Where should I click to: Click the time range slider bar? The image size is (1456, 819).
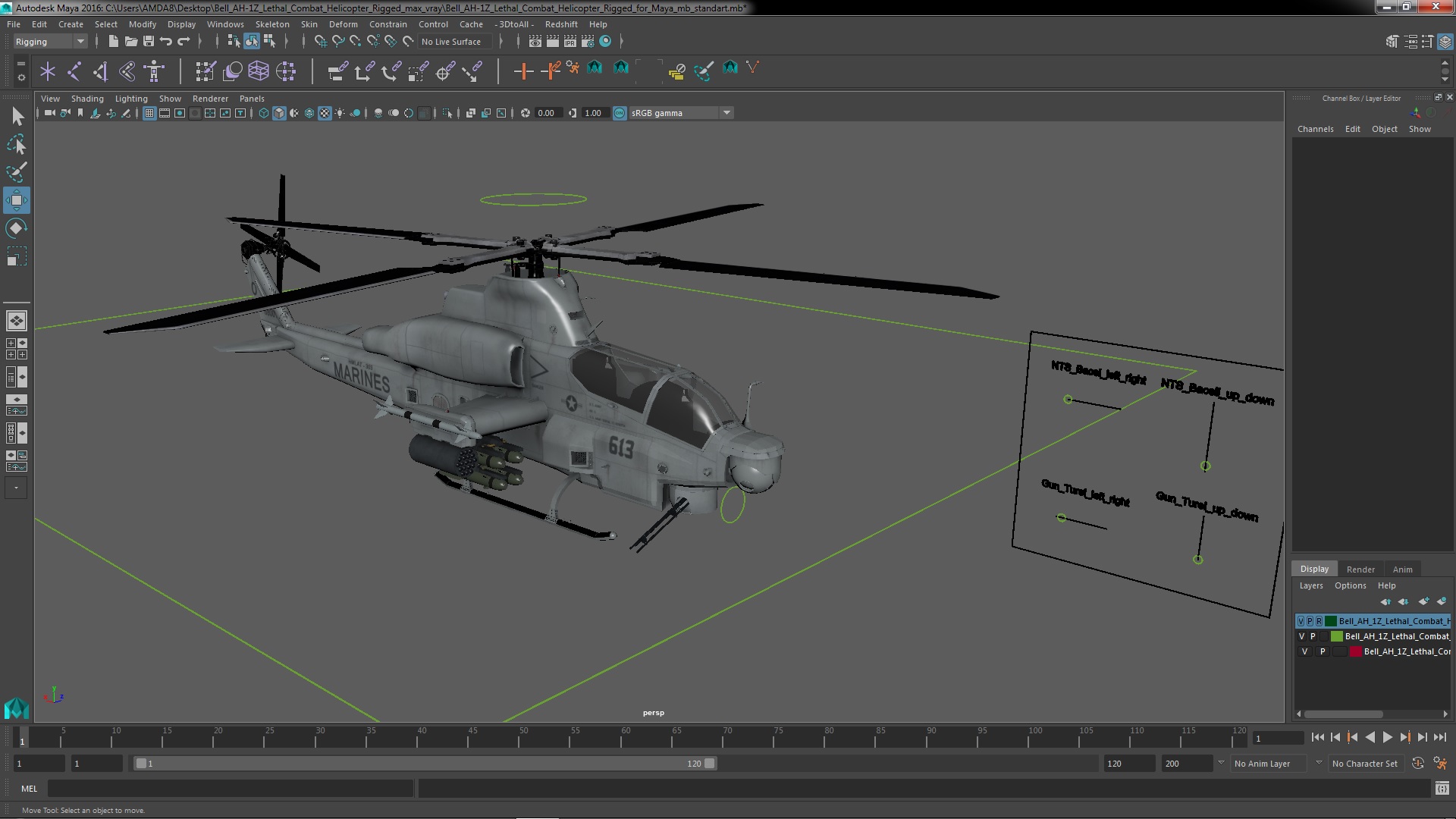click(x=425, y=764)
